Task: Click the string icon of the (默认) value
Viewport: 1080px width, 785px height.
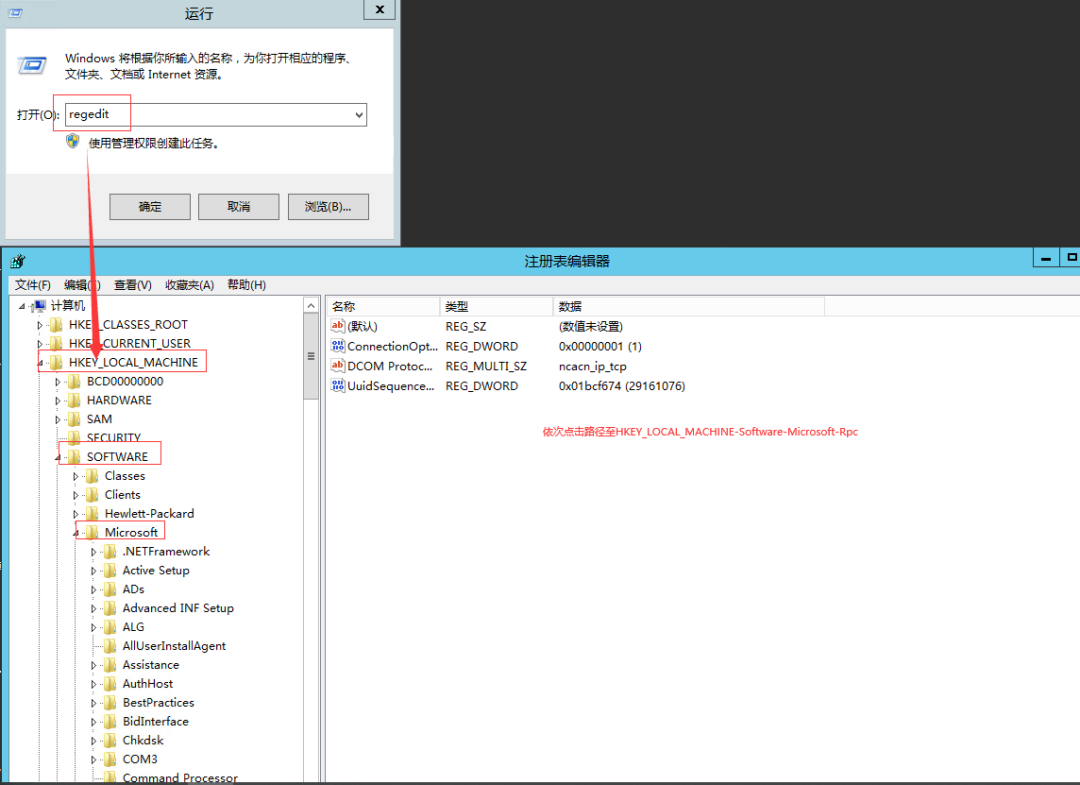Action: (338, 326)
